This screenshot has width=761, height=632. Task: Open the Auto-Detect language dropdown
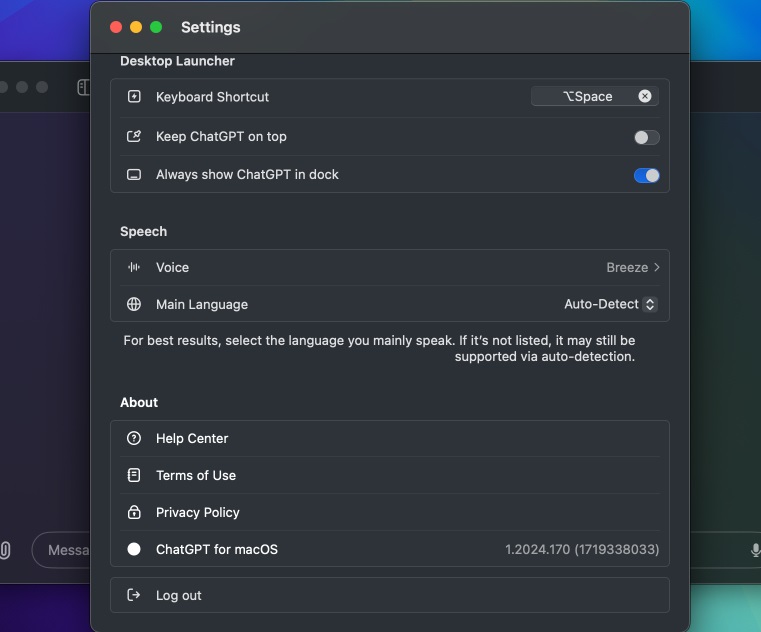pos(610,305)
